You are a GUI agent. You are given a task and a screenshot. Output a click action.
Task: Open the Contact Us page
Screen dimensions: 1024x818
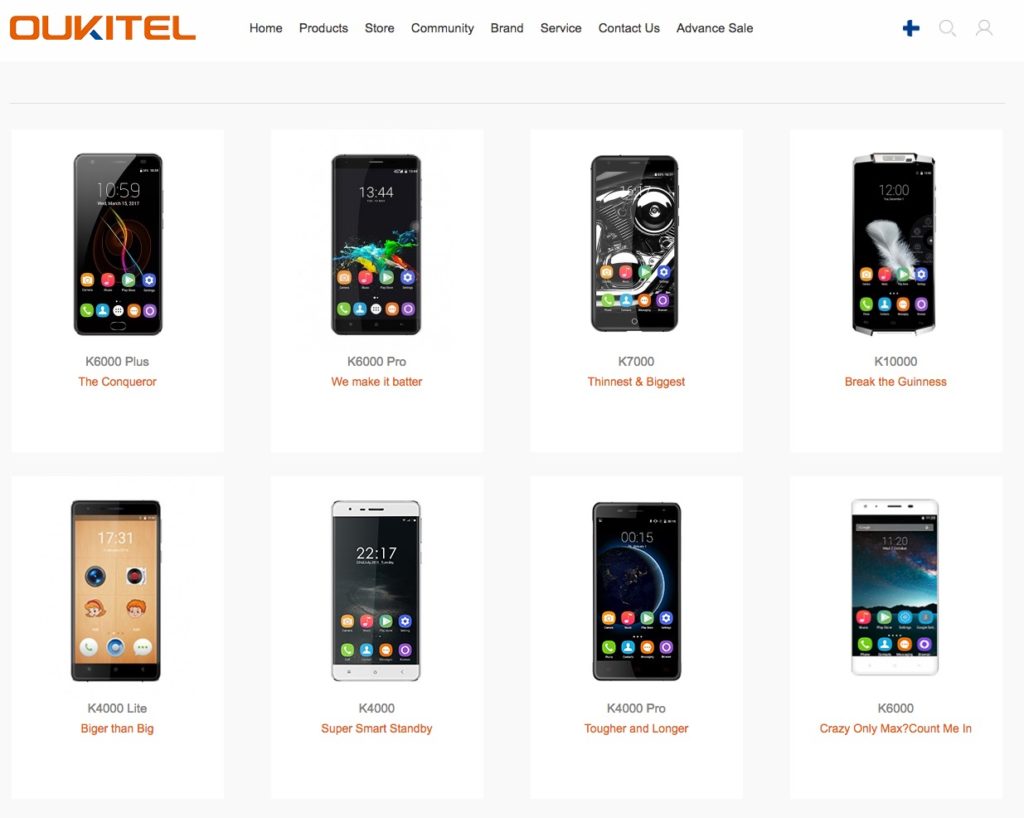tap(629, 28)
